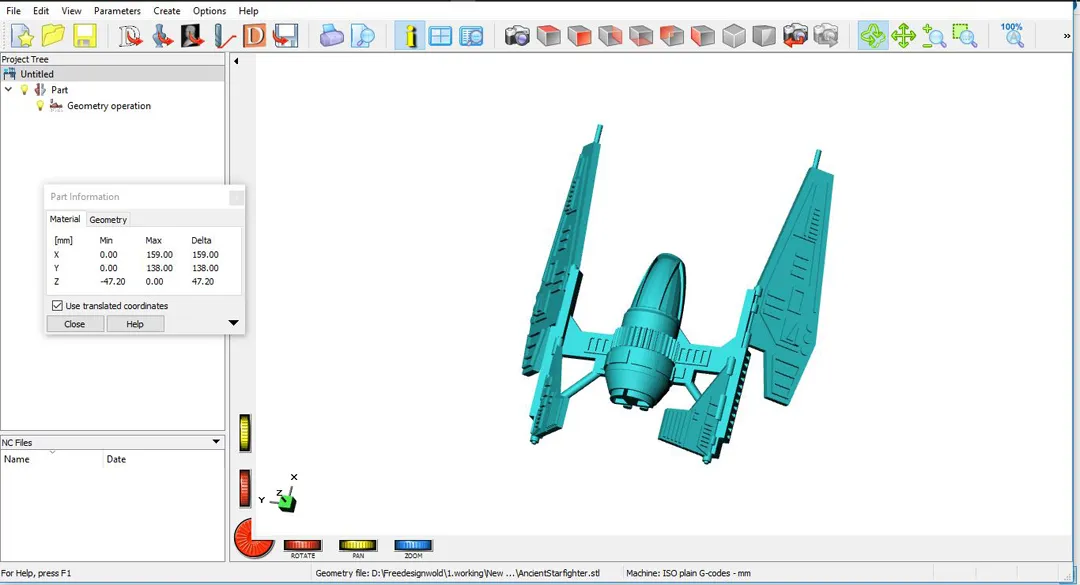1080x585 pixels.
Task: Click the blue ZOOM thumbwheel
Action: point(413,545)
